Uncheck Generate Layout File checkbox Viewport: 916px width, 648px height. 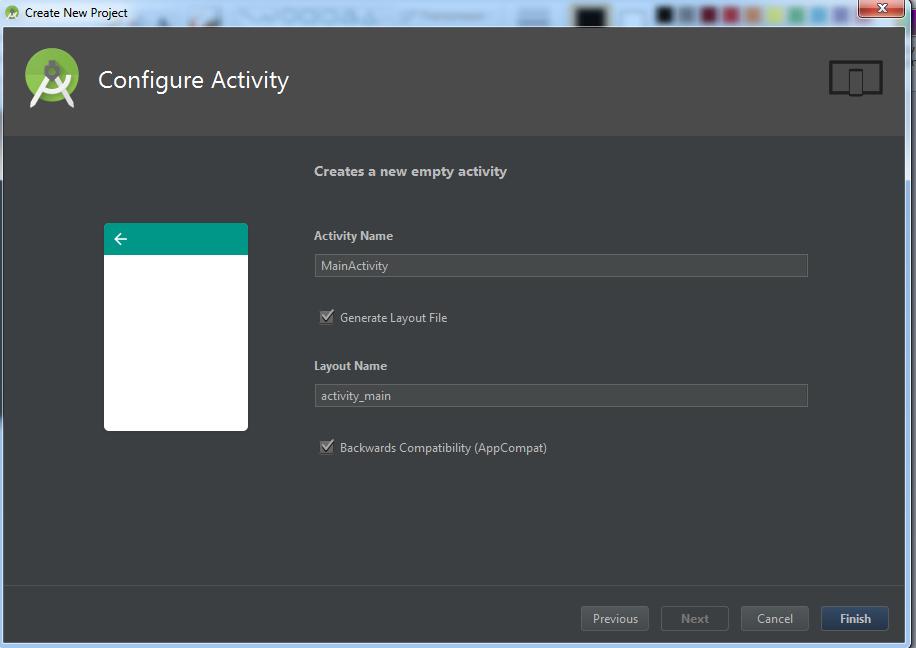[x=327, y=317]
